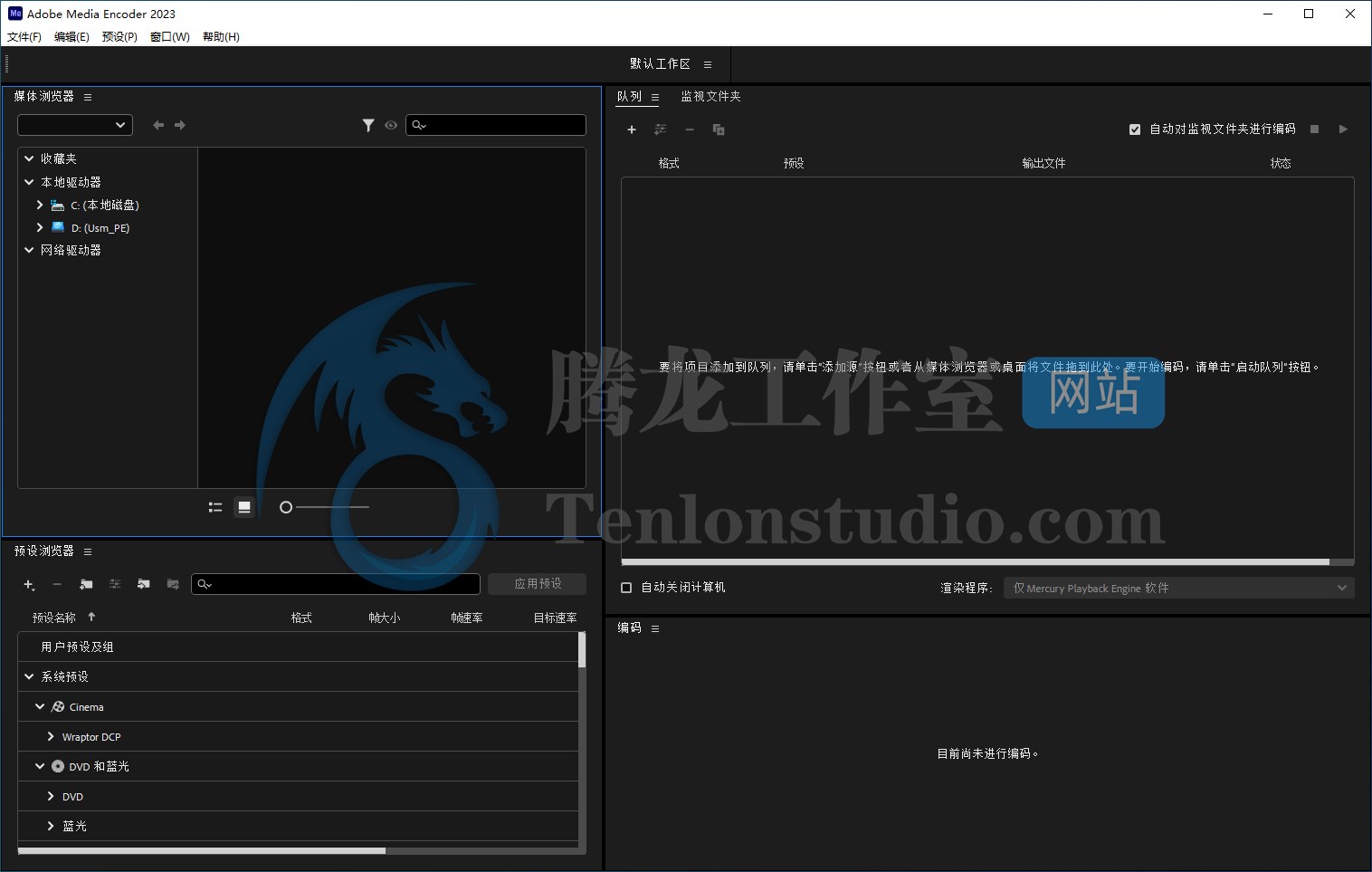This screenshot has height=872, width=1372.
Task: Switch media browser to list view
Action: 215,507
